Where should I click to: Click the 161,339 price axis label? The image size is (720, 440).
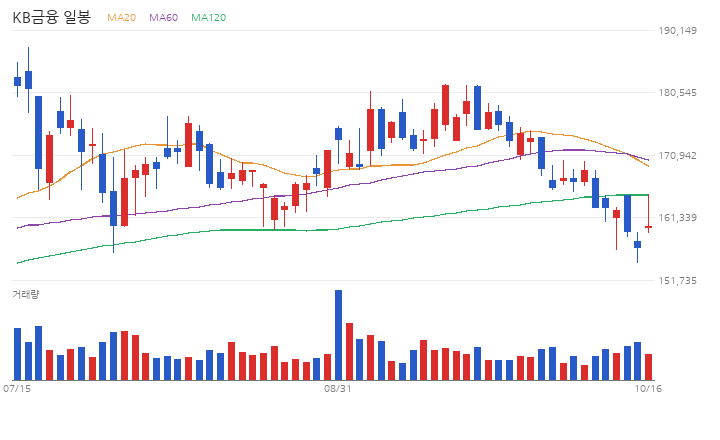pos(677,218)
